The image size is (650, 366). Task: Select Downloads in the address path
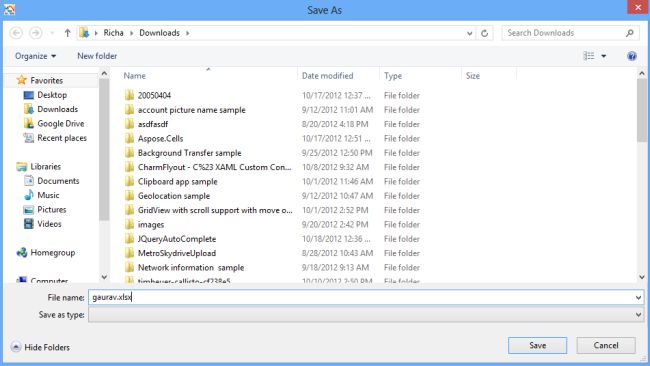click(x=159, y=33)
